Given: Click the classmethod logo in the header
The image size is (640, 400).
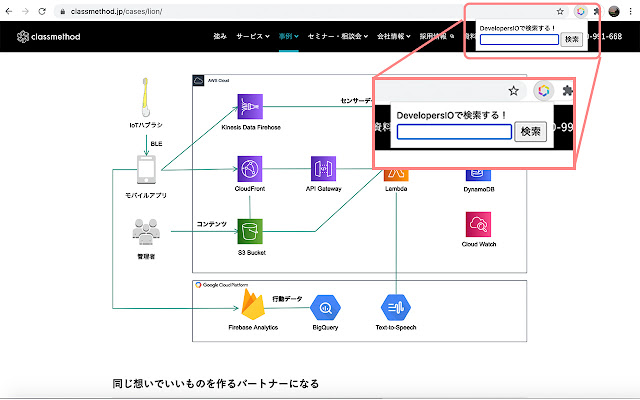Looking at the screenshot, I should [x=49, y=37].
